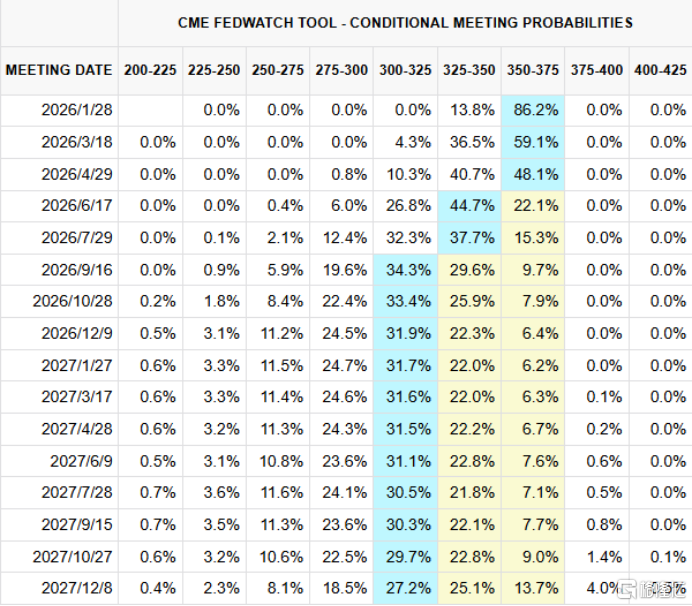Select the 27.2% cell in the last row
Image resolution: width=692 pixels, height=606 pixels.
405,589
